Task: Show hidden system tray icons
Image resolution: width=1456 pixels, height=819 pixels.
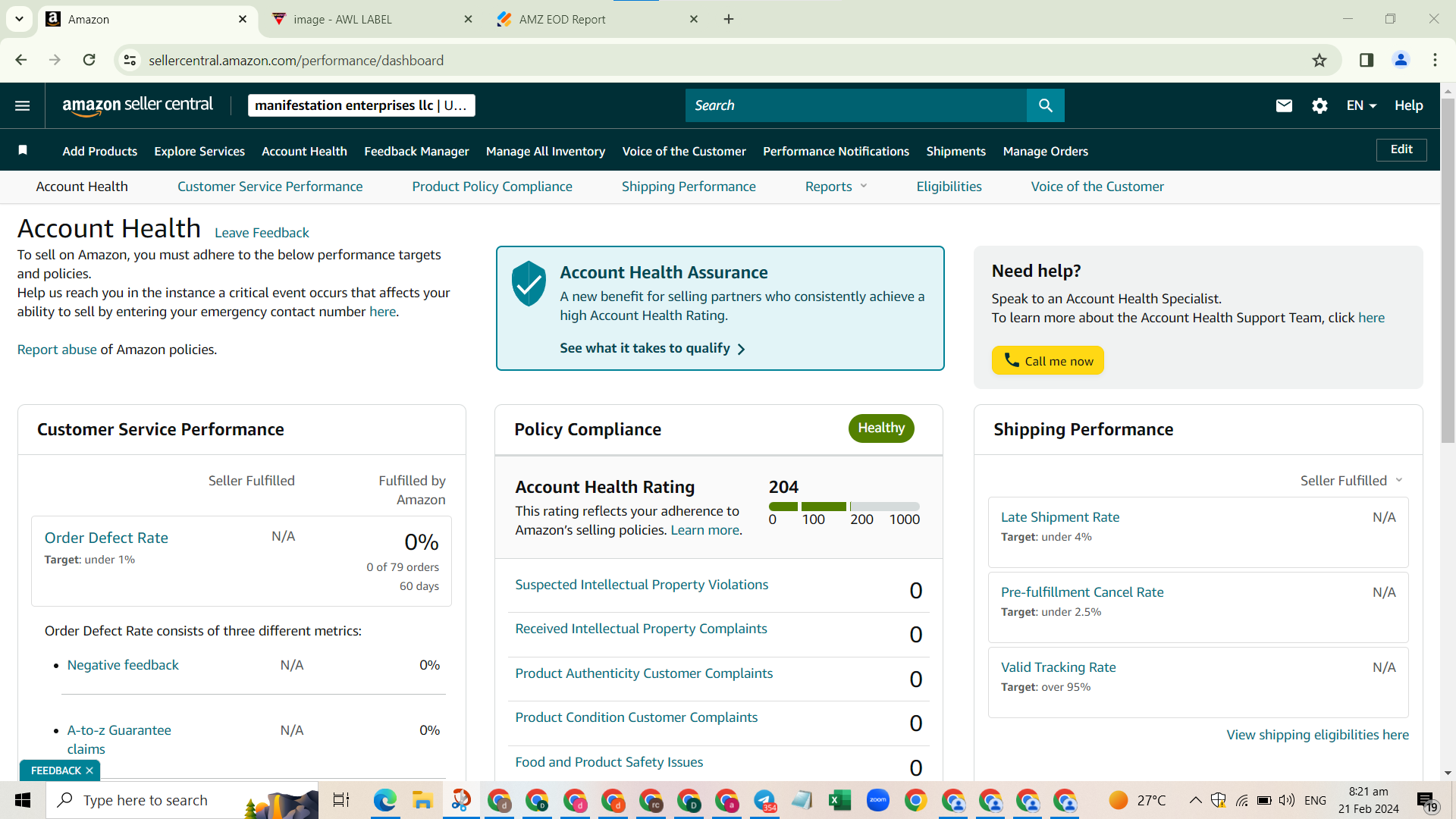Action: pos(1195,800)
